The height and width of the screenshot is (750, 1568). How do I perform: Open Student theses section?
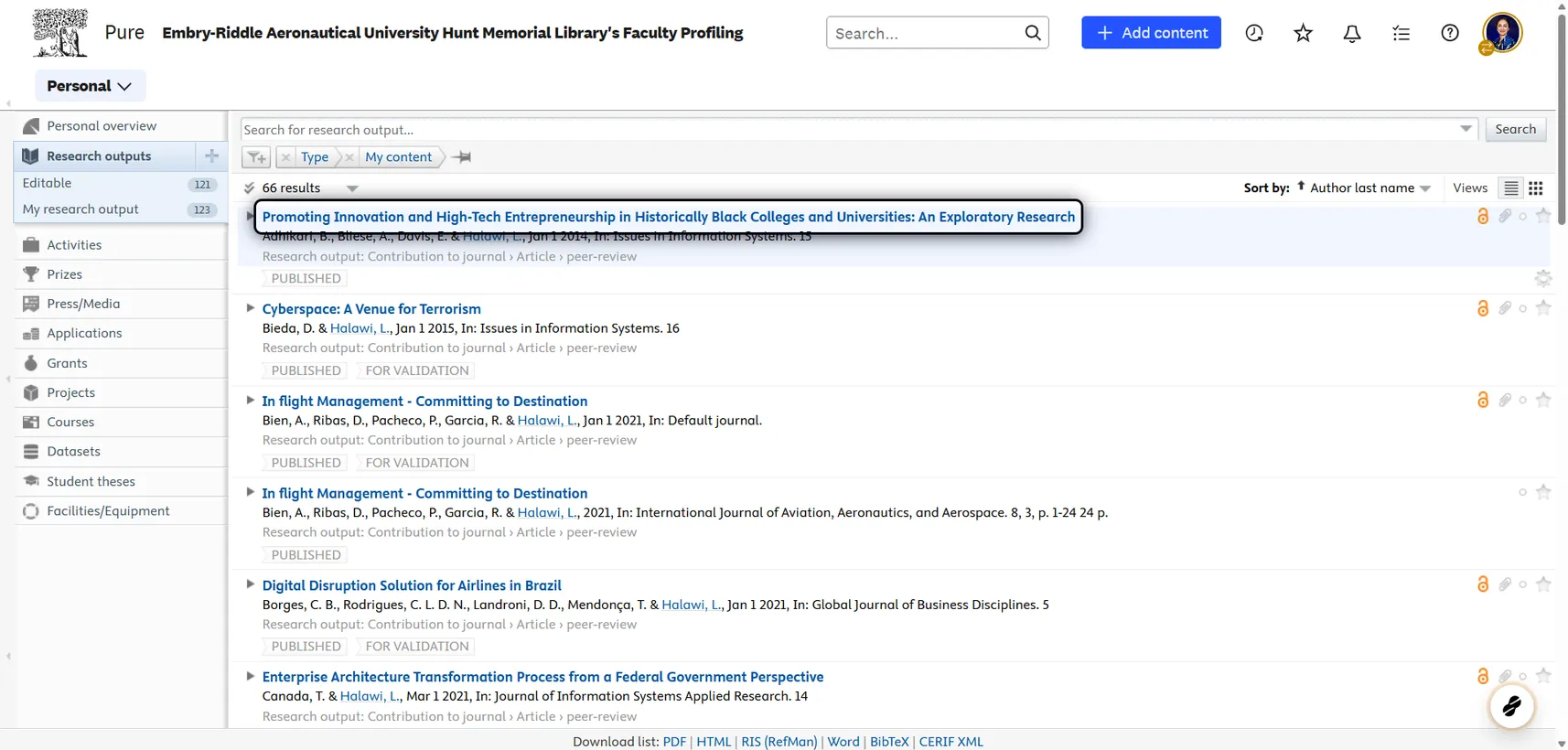pyautogui.click(x=91, y=481)
